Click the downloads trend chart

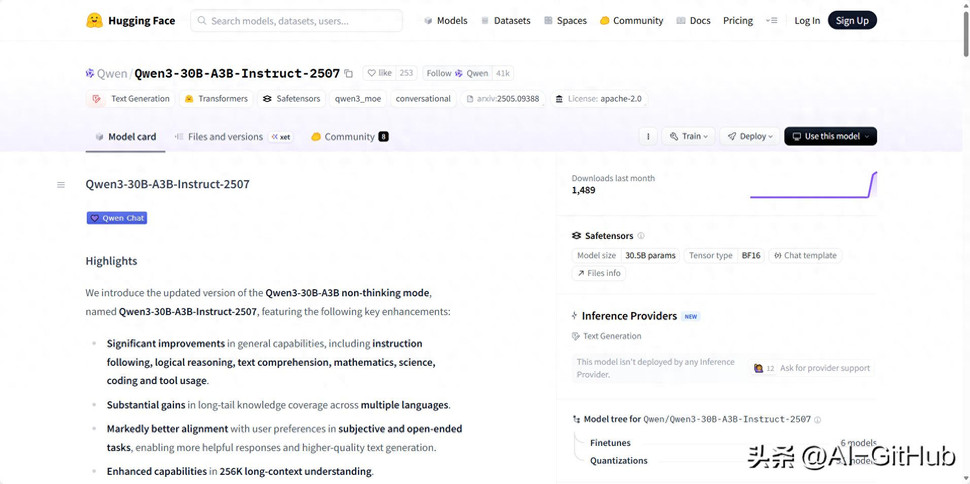click(813, 185)
